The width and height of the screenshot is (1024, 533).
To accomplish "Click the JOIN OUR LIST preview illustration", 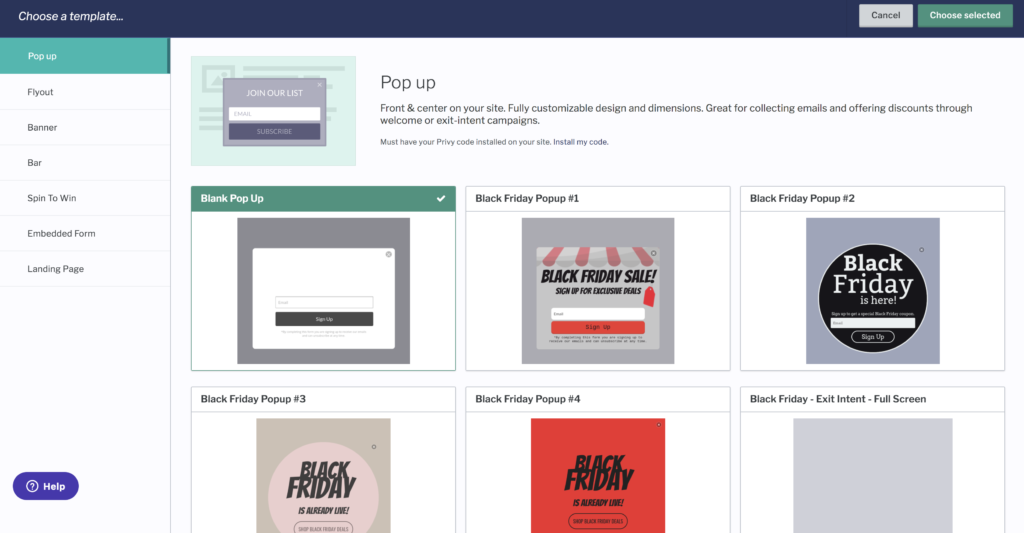I will (274, 111).
